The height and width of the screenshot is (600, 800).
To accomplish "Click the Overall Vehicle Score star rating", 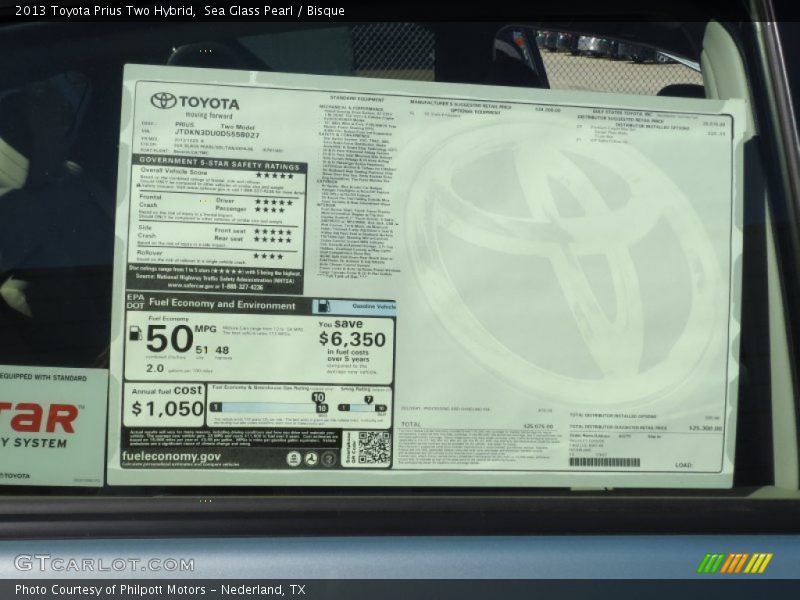I will point(273,175).
